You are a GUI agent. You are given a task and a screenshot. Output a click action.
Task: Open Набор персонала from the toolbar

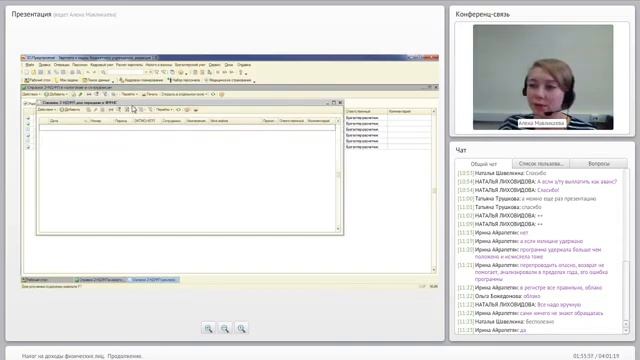pos(184,80)
